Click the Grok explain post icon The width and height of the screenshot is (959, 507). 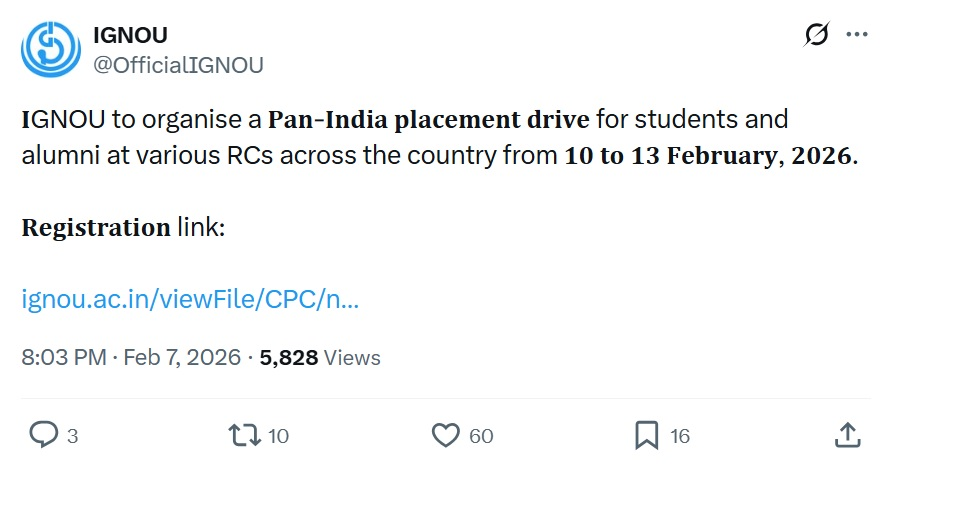[816, 35]
